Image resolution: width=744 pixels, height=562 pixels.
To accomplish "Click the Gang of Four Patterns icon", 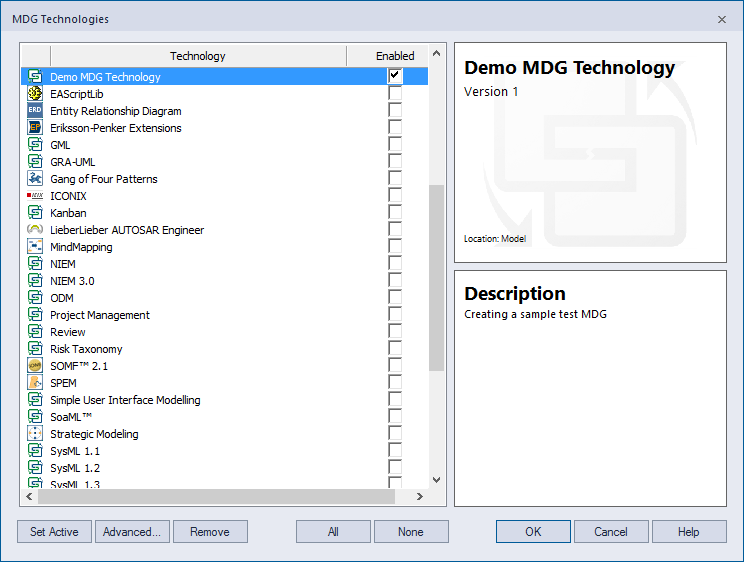I will click(35, 179).
